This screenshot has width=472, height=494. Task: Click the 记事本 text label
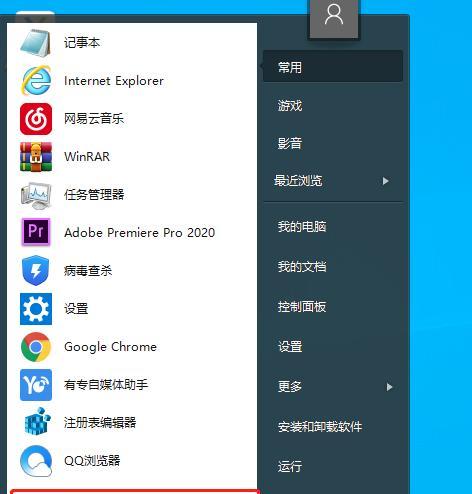coord(82,43)
